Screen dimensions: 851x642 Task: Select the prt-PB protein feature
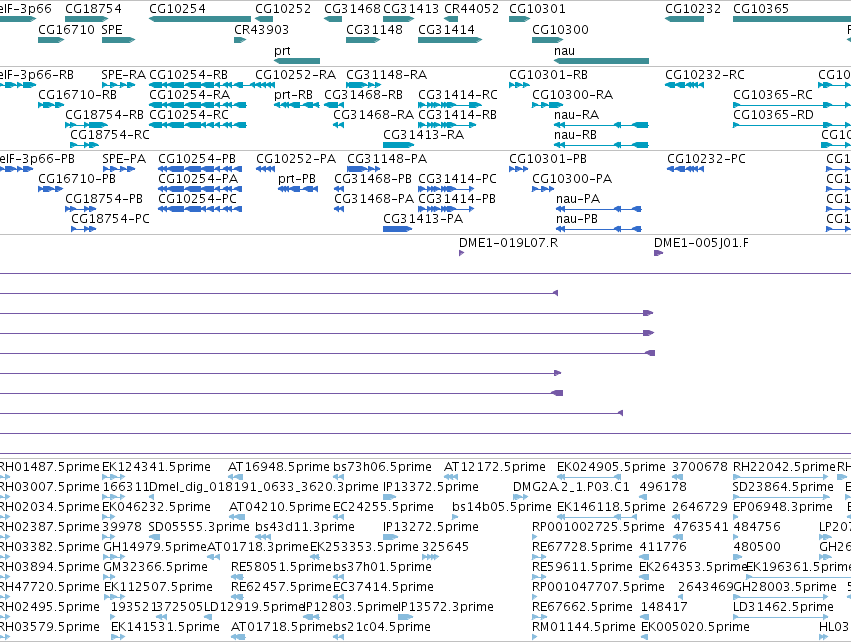(x=298, y=189)
